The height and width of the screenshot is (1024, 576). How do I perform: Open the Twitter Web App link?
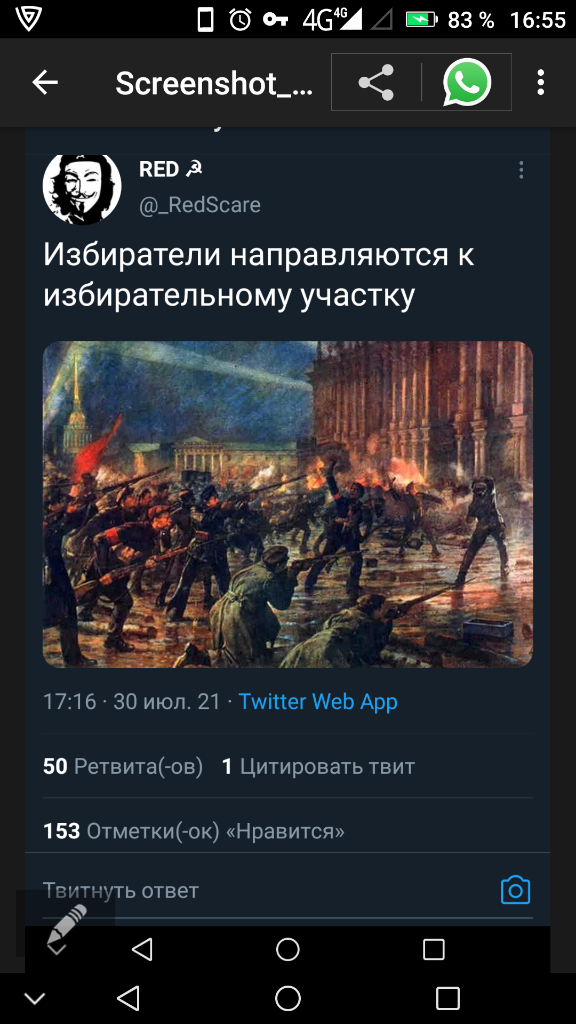tap(318, 702)
